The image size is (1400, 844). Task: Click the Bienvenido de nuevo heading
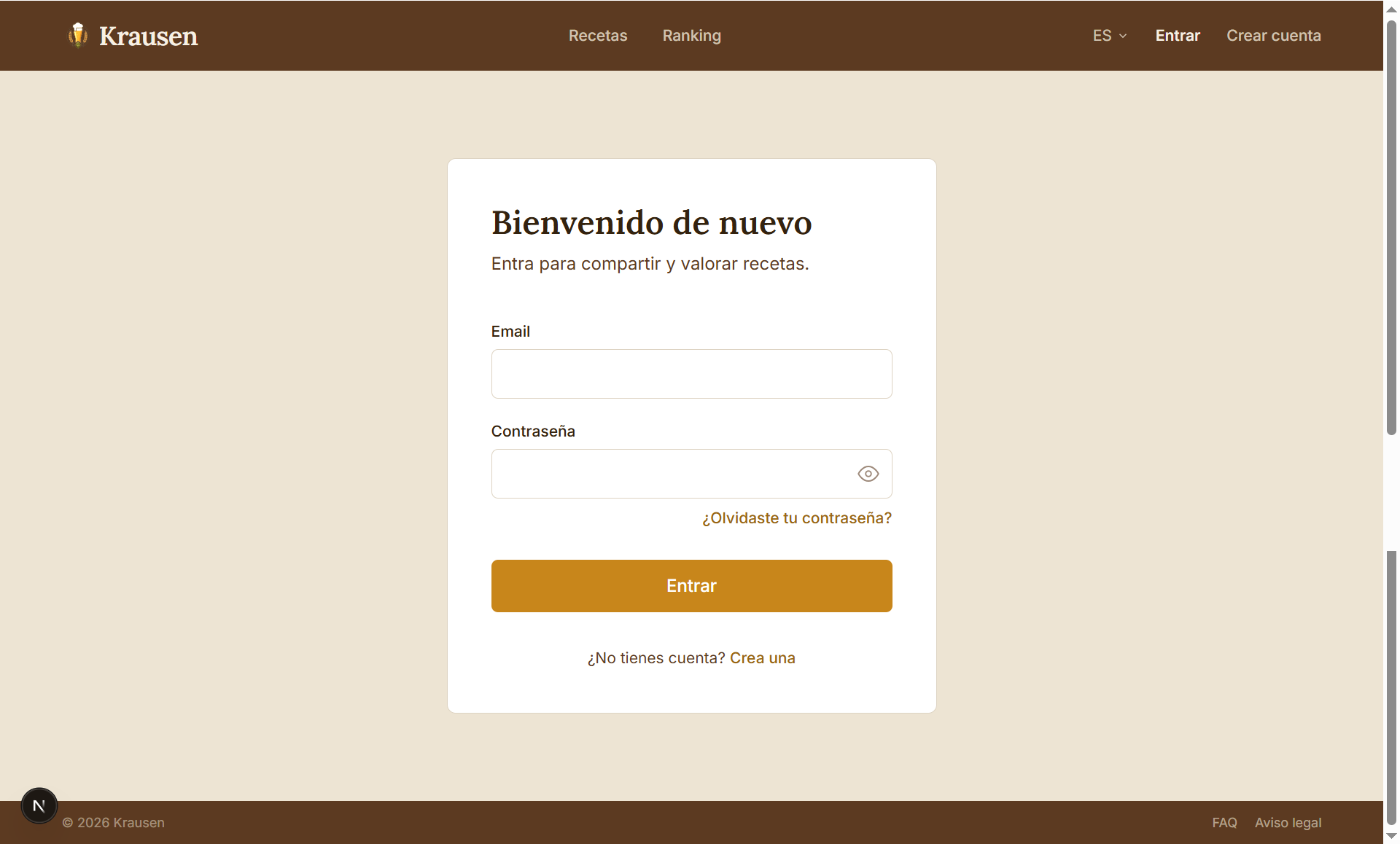coord(651,222)
